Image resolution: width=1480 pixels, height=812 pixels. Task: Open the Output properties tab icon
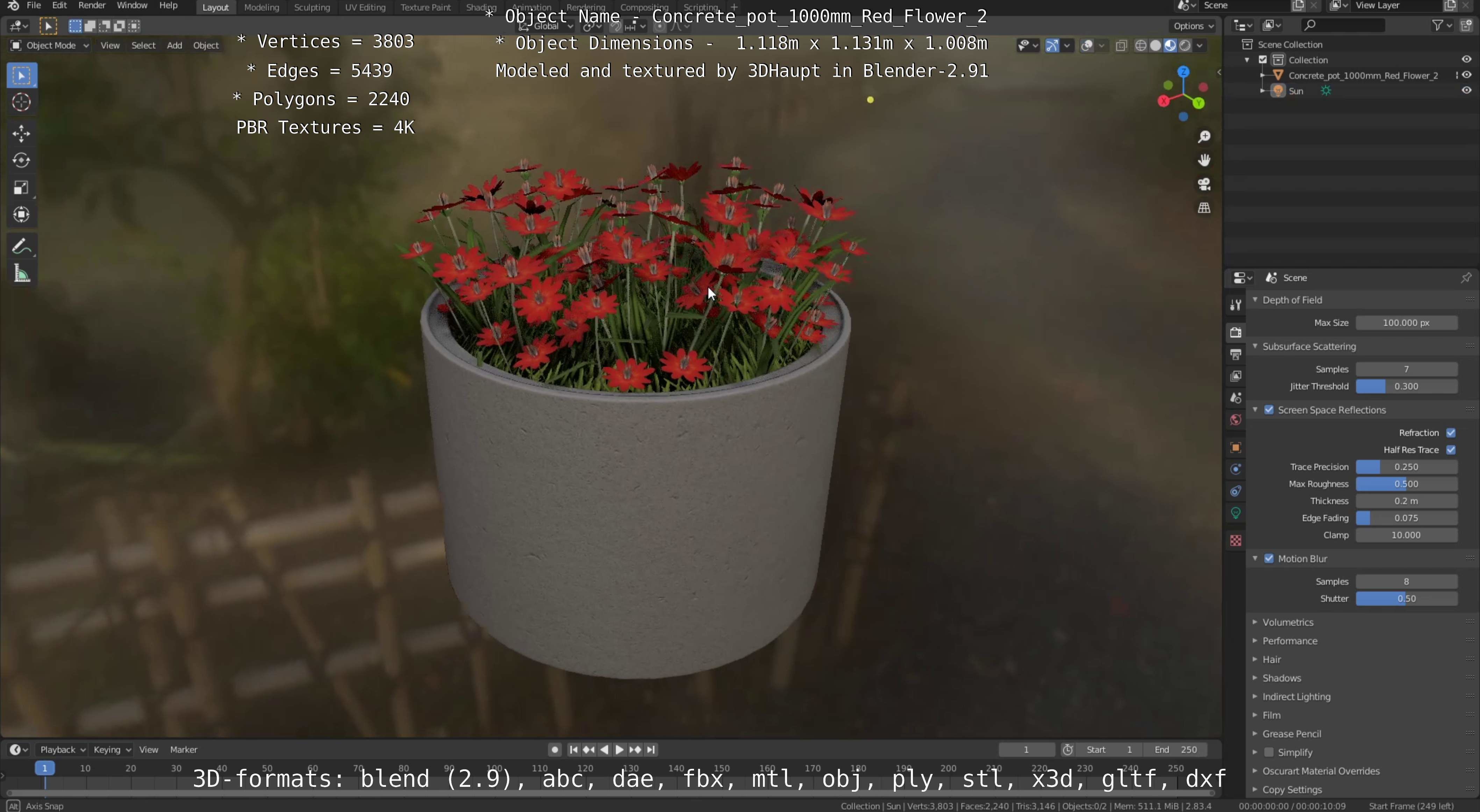click(x=1236, y=354)
